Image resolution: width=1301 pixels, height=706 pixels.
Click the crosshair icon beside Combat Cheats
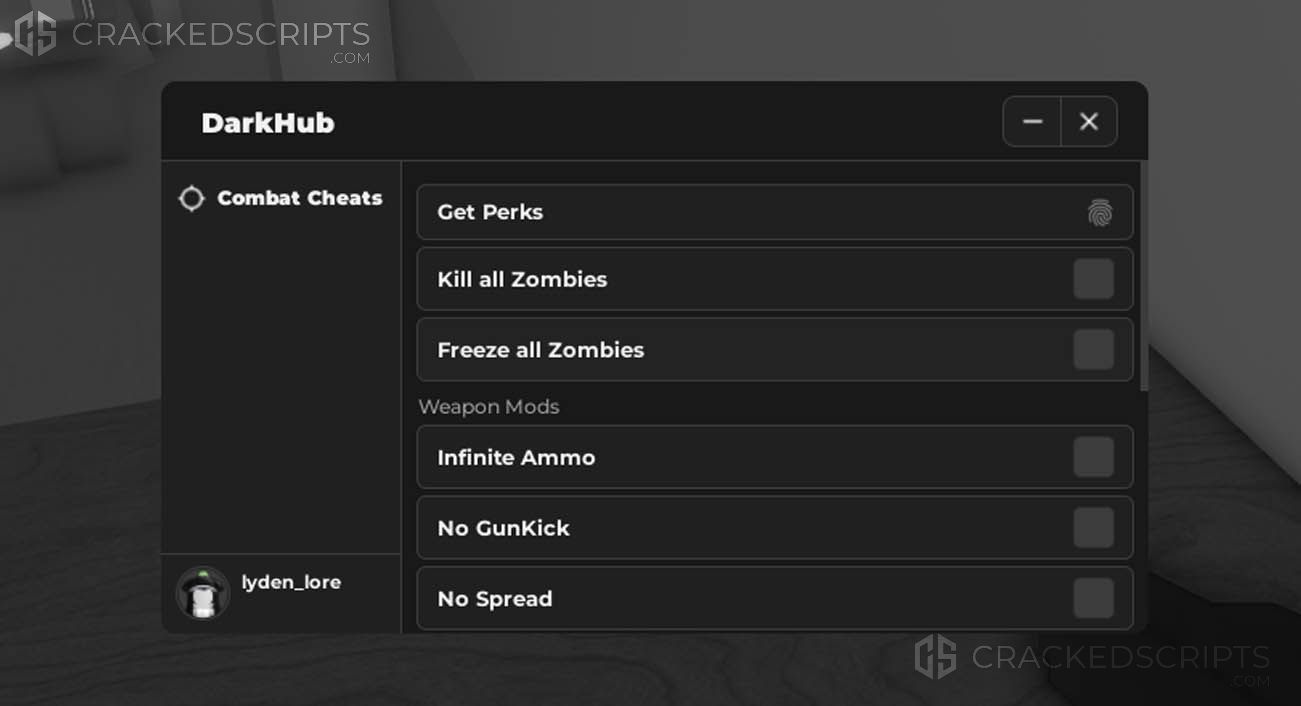coord(191,198)
